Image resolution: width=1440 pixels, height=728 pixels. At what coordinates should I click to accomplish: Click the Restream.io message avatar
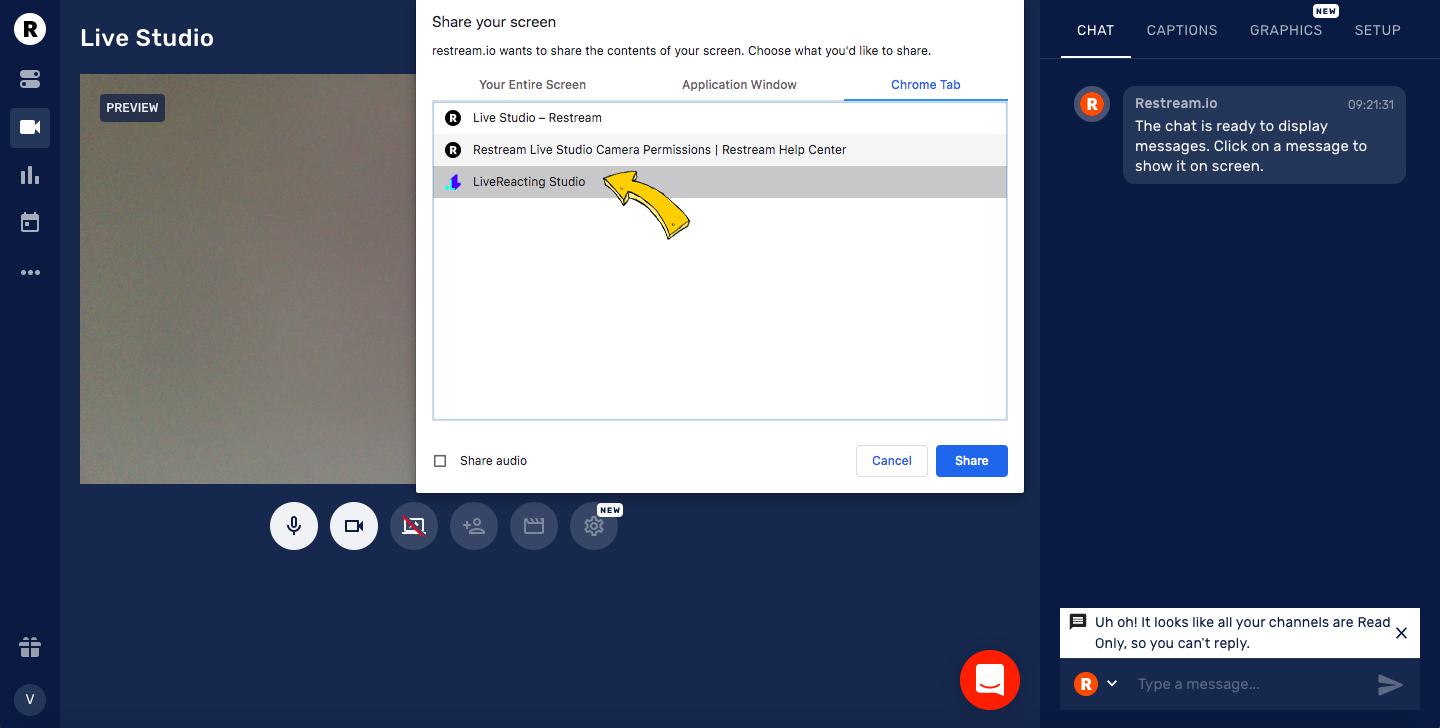(1092, 103)
